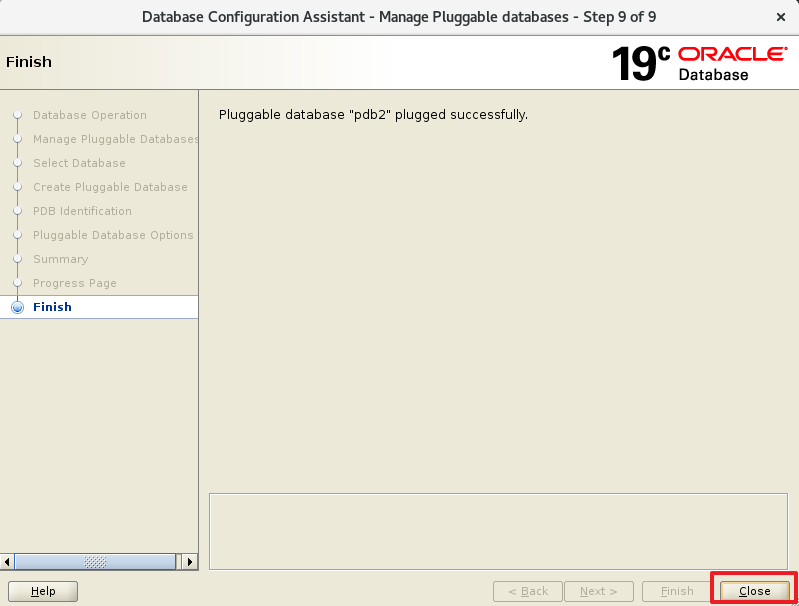Click the Finish page heading
This screenshot has width=799, height=606.
coord(29,62)
